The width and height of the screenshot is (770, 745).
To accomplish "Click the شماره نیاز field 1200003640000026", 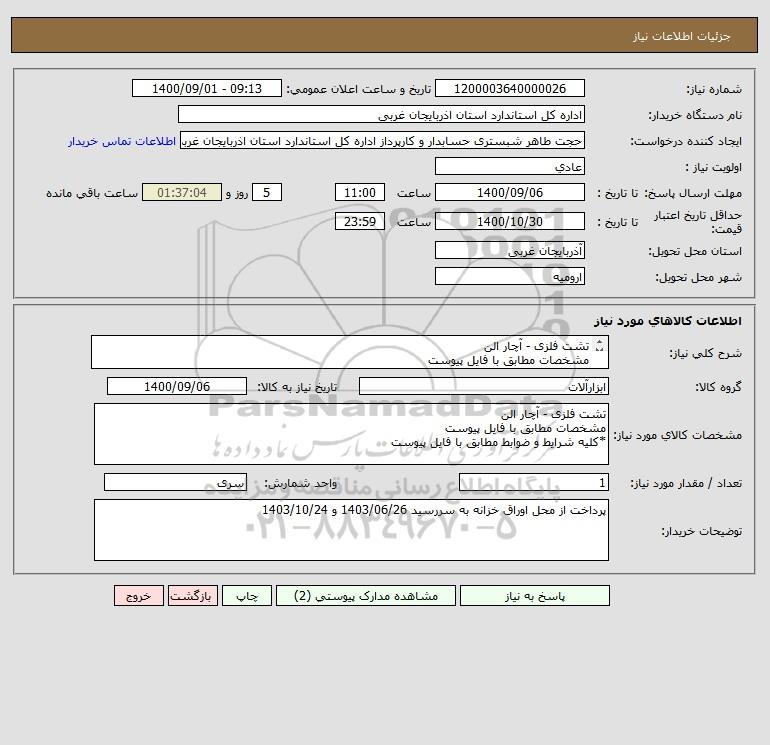I will 510,88.
